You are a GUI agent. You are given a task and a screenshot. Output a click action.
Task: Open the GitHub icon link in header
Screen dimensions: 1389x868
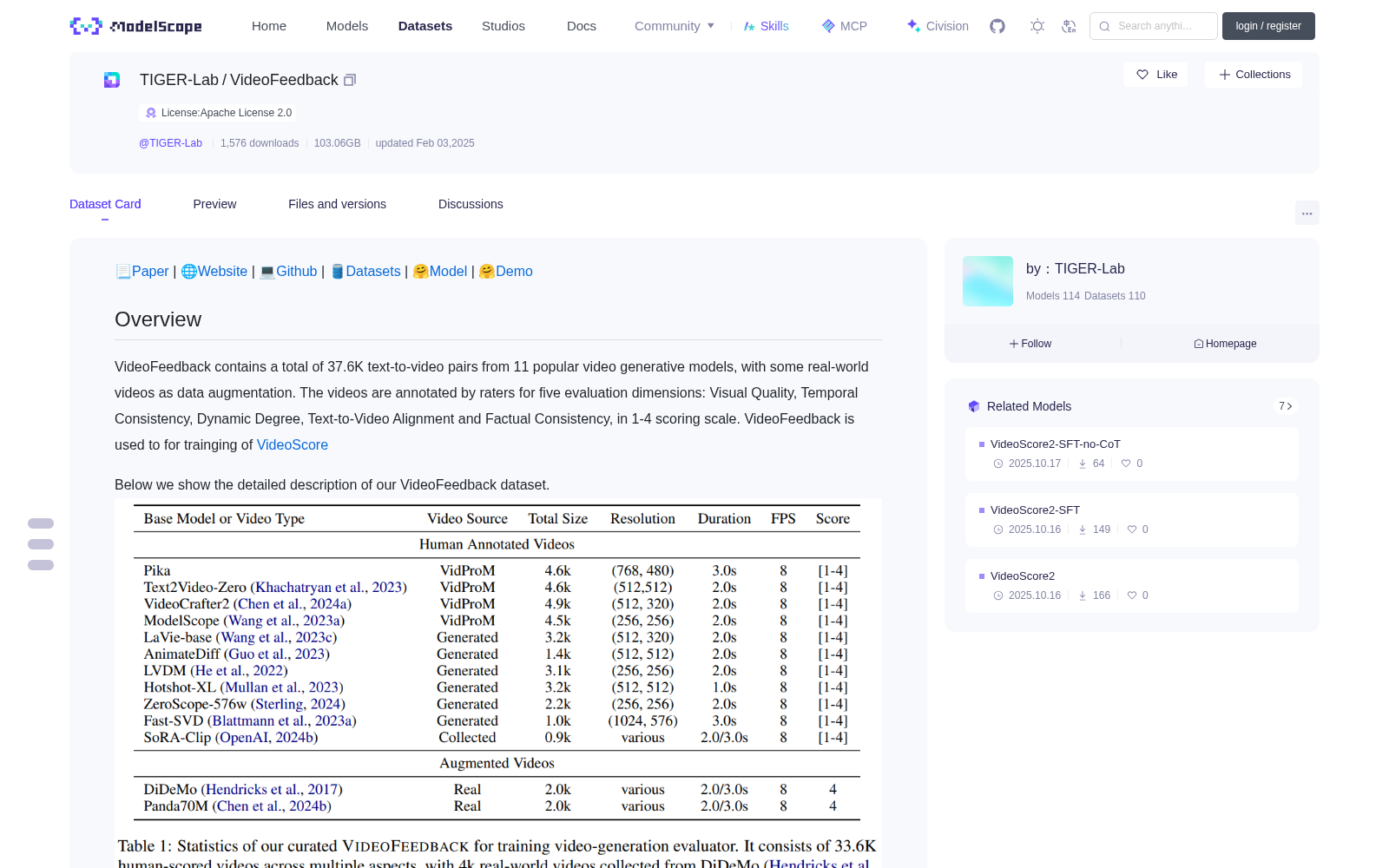tap(997, 26)
